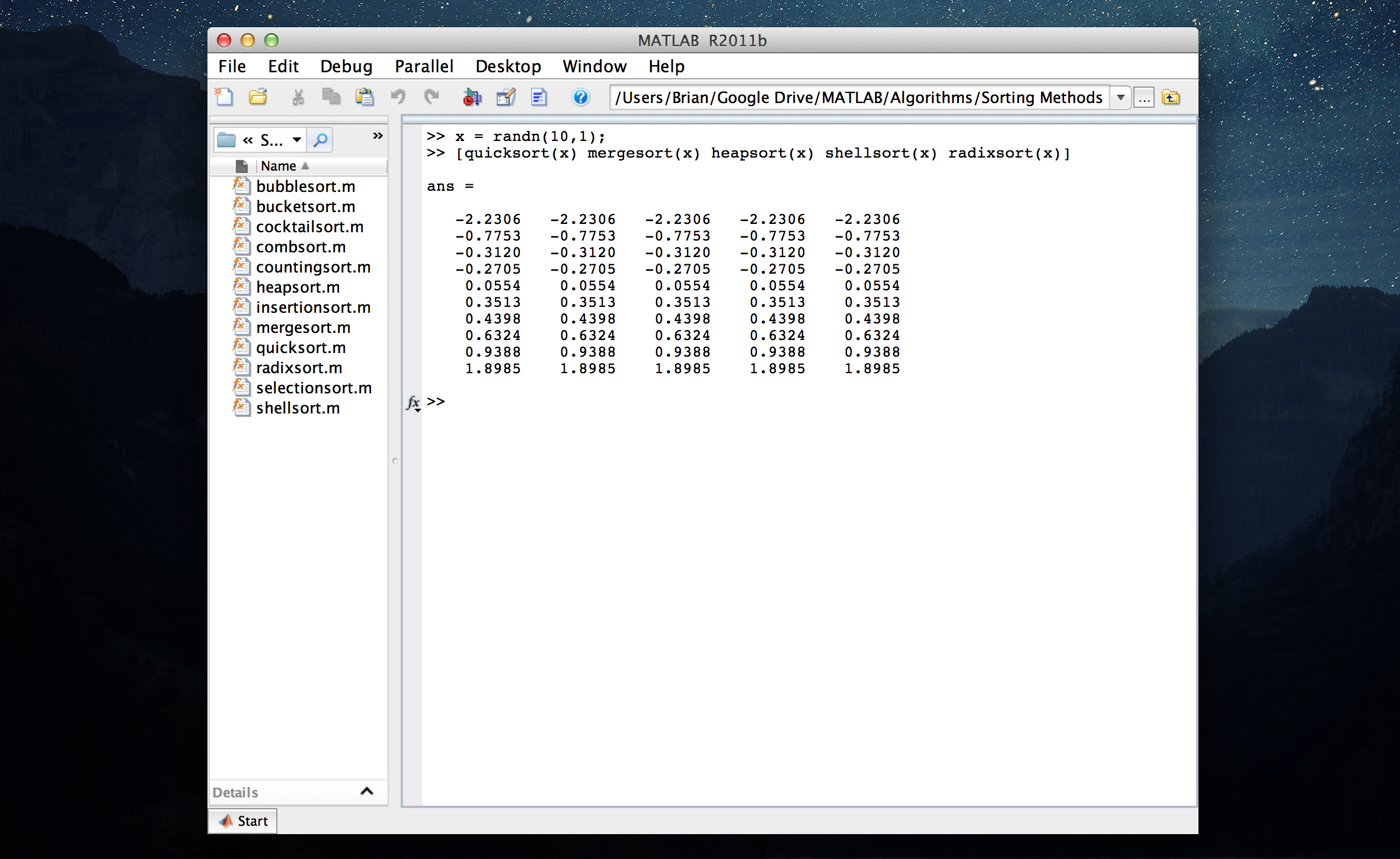
Task: Open the Parallel menu
Action: point(424,66)
